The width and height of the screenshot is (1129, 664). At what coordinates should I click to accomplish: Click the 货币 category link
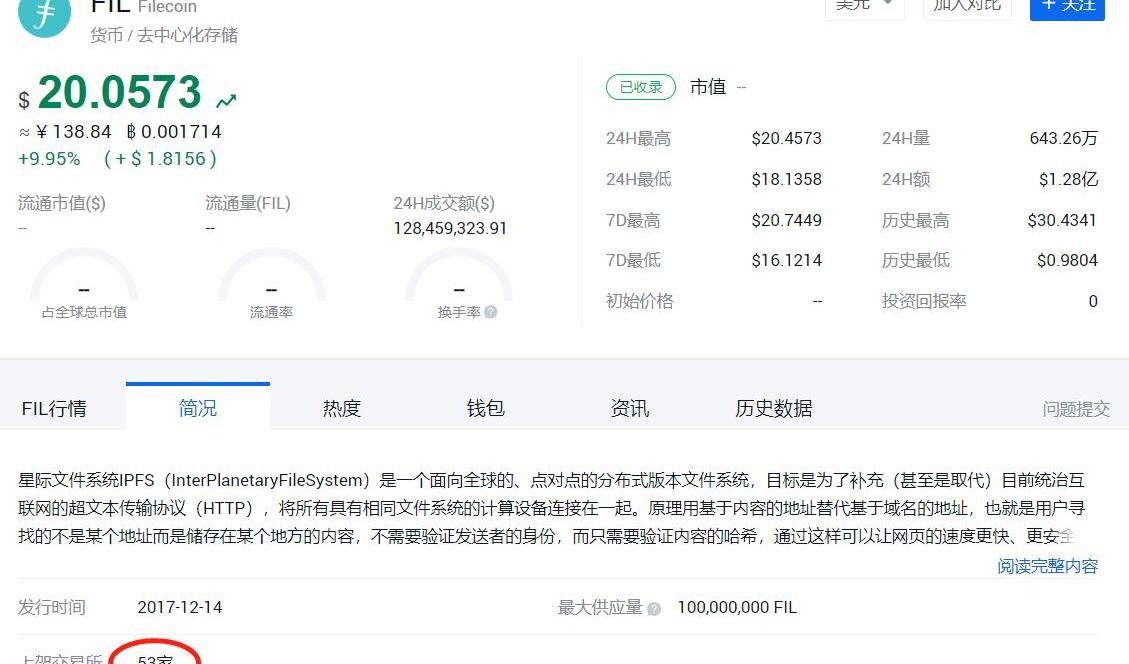tap(106, 35)
